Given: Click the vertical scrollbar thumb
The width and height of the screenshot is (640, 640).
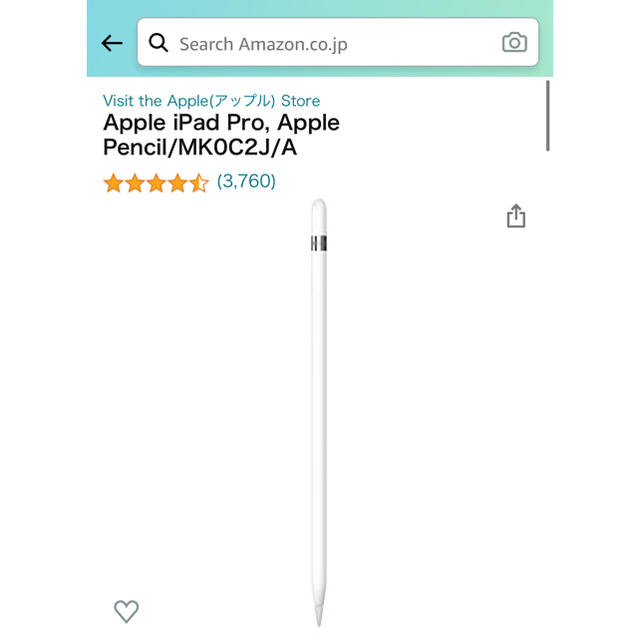Looking at the screenshot, I should coord(548,116).
